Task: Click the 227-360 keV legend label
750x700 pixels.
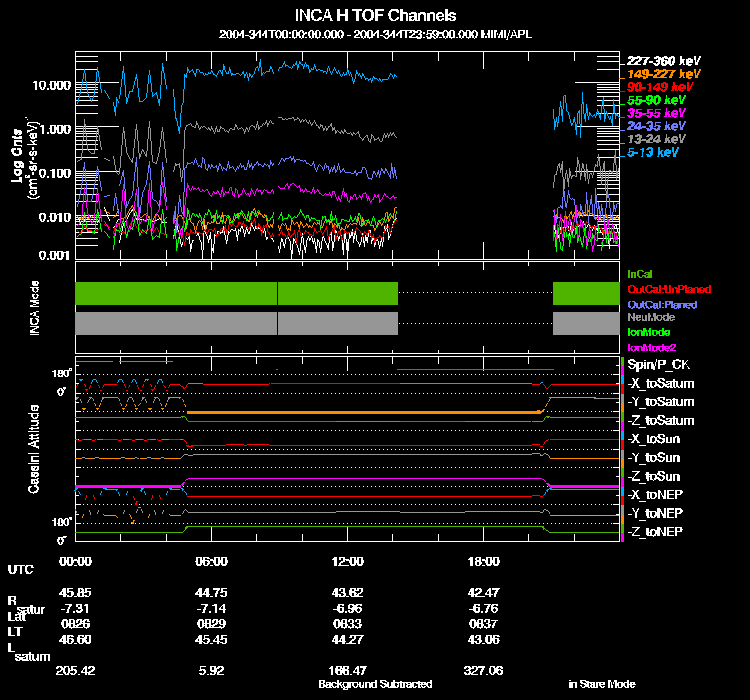Action: pos(663,61)
